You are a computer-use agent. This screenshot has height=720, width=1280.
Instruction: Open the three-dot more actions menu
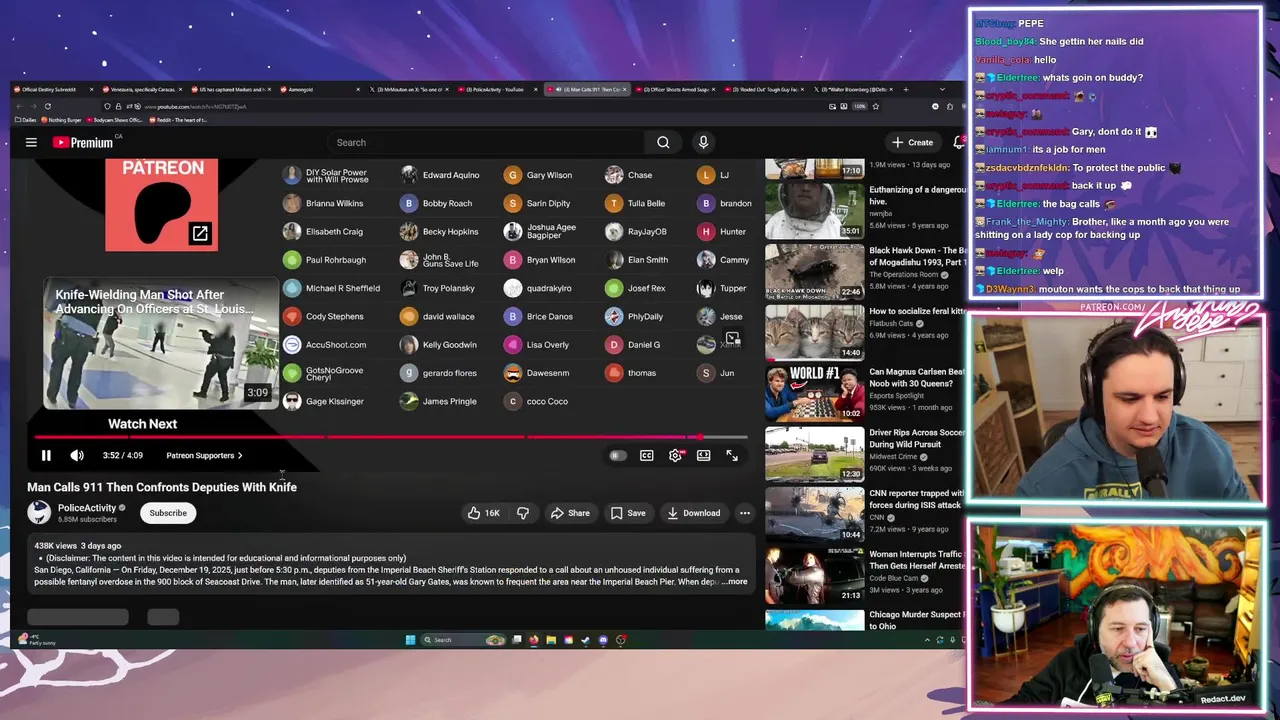click(745, 513)
